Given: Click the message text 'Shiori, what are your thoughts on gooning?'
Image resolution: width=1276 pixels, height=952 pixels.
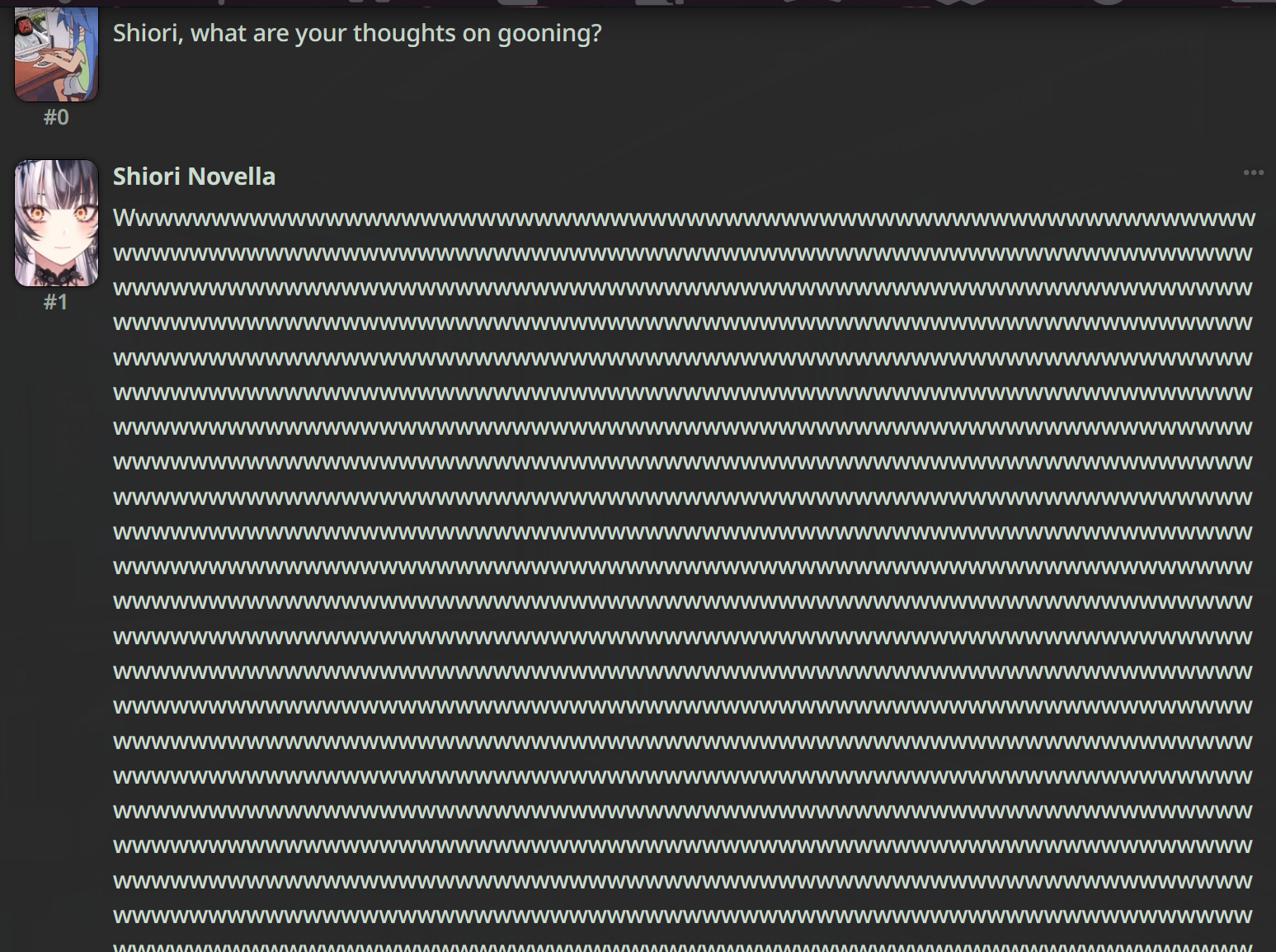Looking at the screenshot, I should (357, 33).
